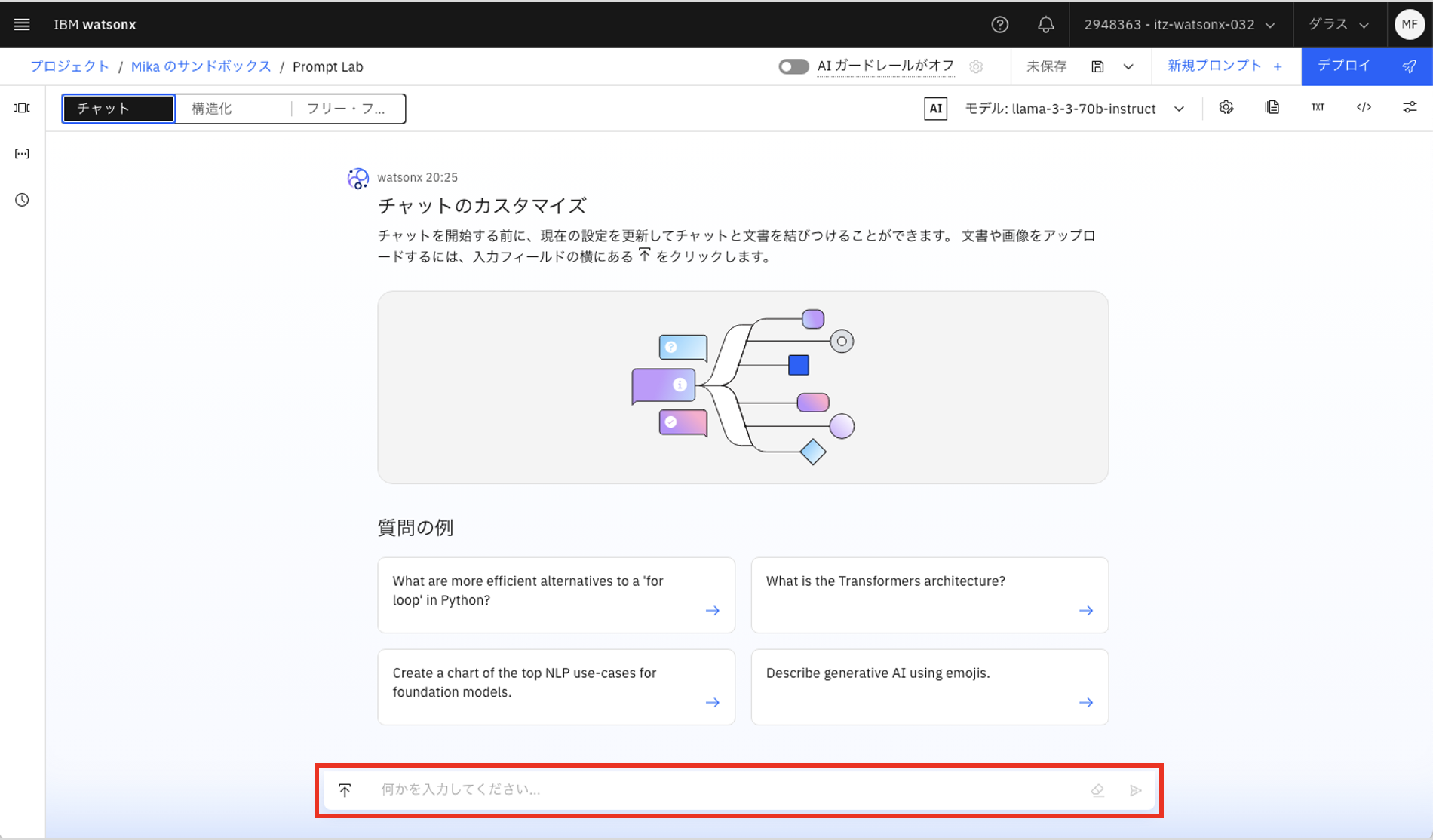This screenshot has width=1433, height=840.
Task: Click the help question mark icon
Action: (x=999, y=24)
